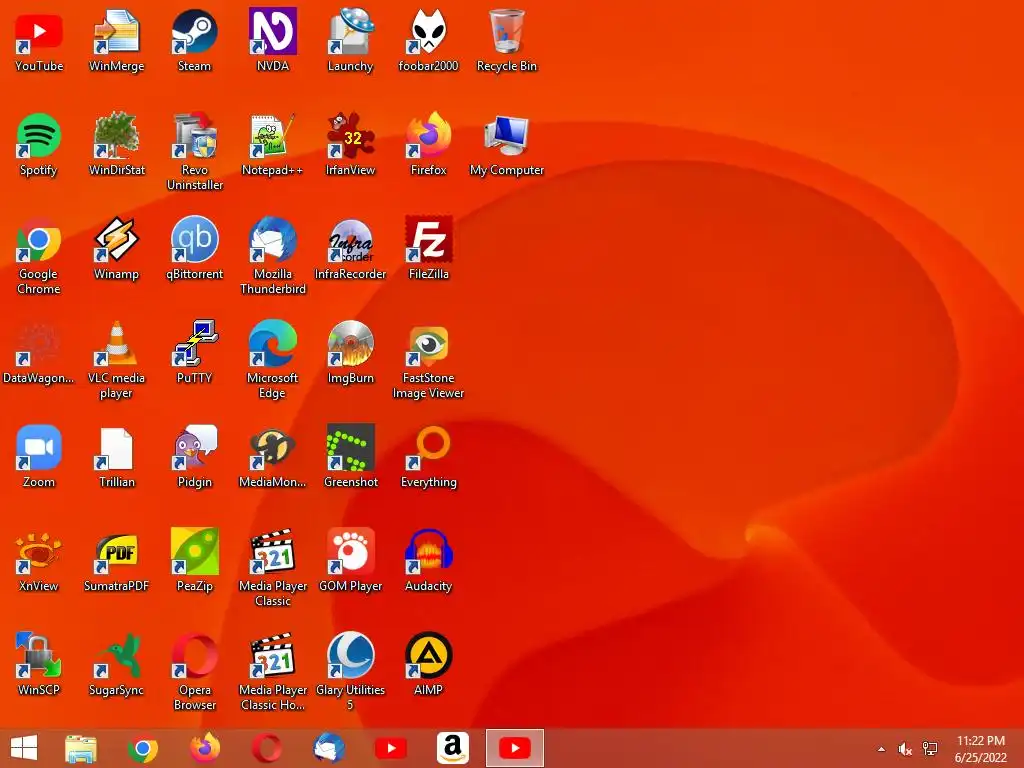Show hidden system tray icons
The image size is (1024, 768).
coord(881,749)
